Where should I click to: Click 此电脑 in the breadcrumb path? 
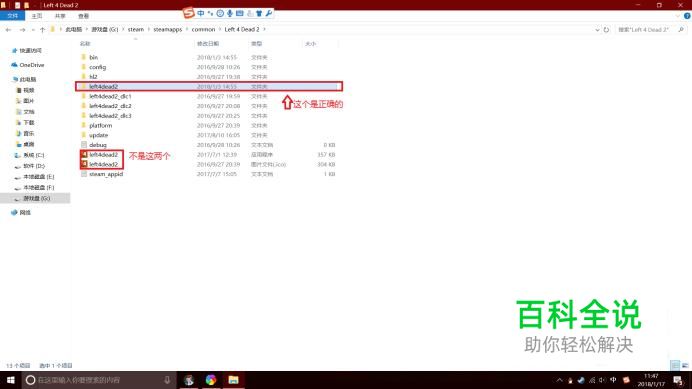pyautogui.click(x=74, y=30)
